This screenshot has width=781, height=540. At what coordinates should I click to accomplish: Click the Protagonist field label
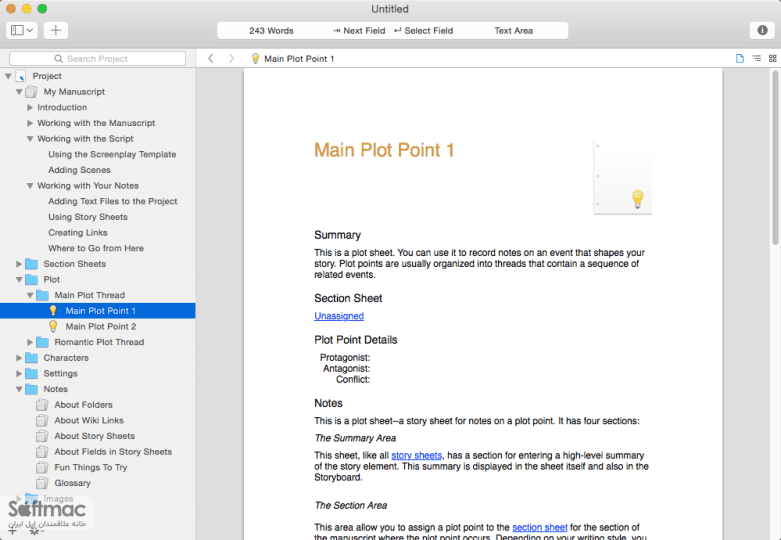pos(345,358)
